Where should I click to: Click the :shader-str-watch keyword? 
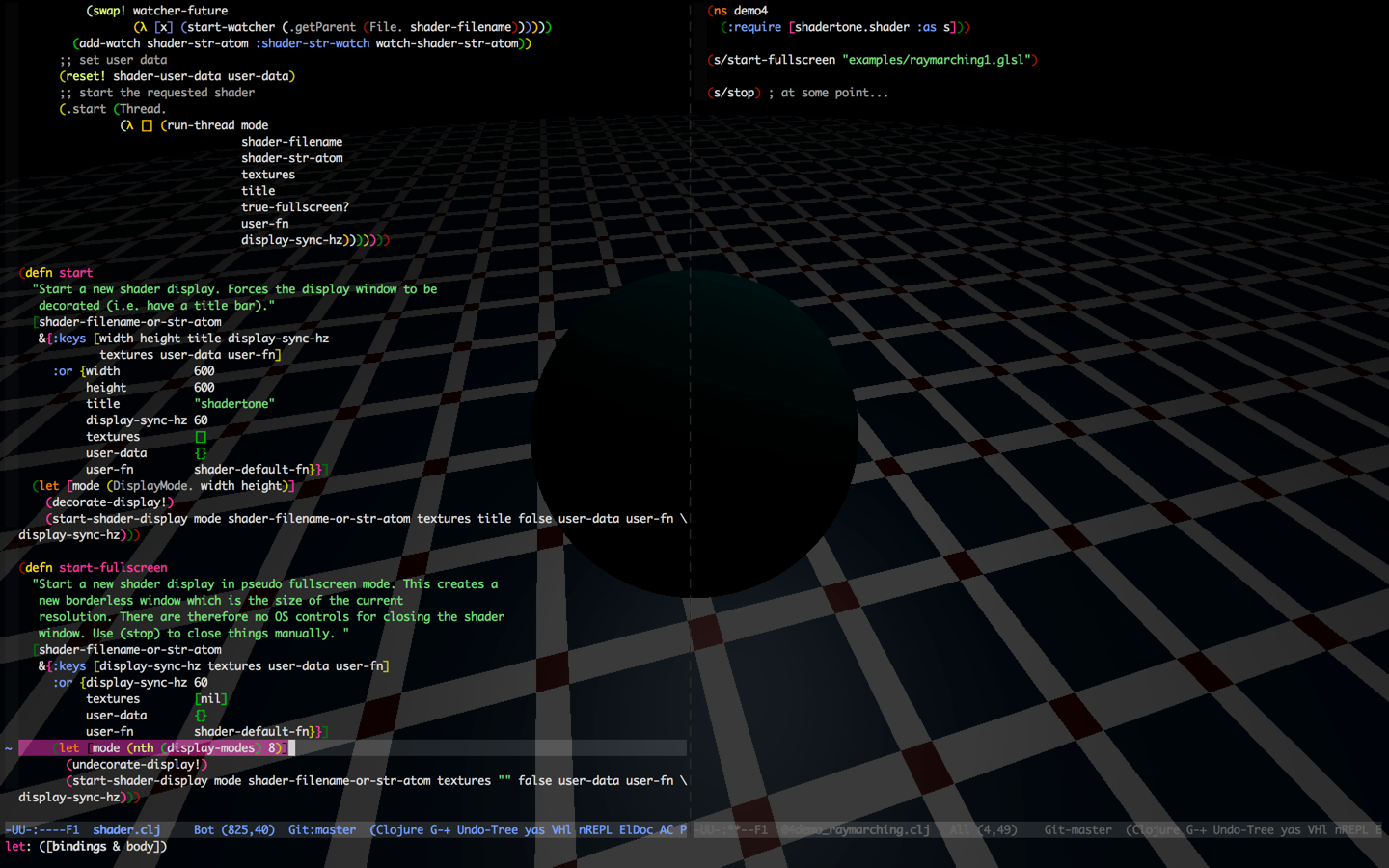tap(313, 43)
